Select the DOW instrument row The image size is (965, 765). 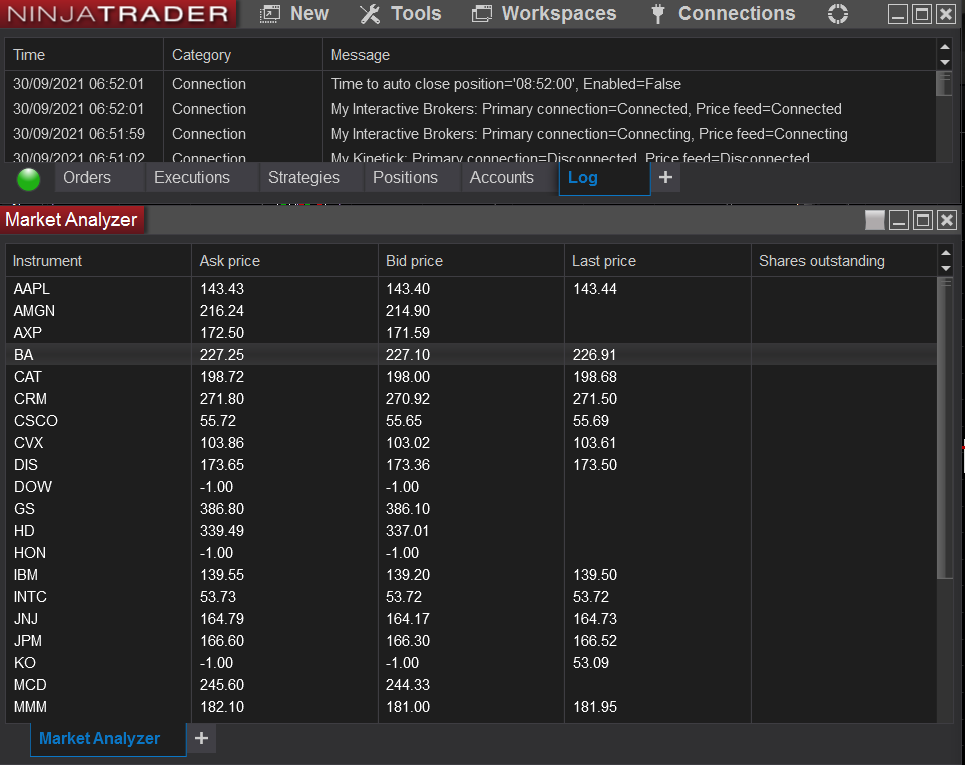click(471, 487)
